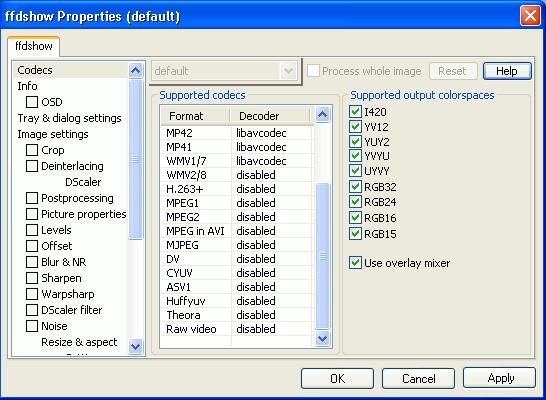The height and width of the screenshot is (400, 546).
Task: Click the left list scroll-up arrow
Action: [x=135, y=71]
